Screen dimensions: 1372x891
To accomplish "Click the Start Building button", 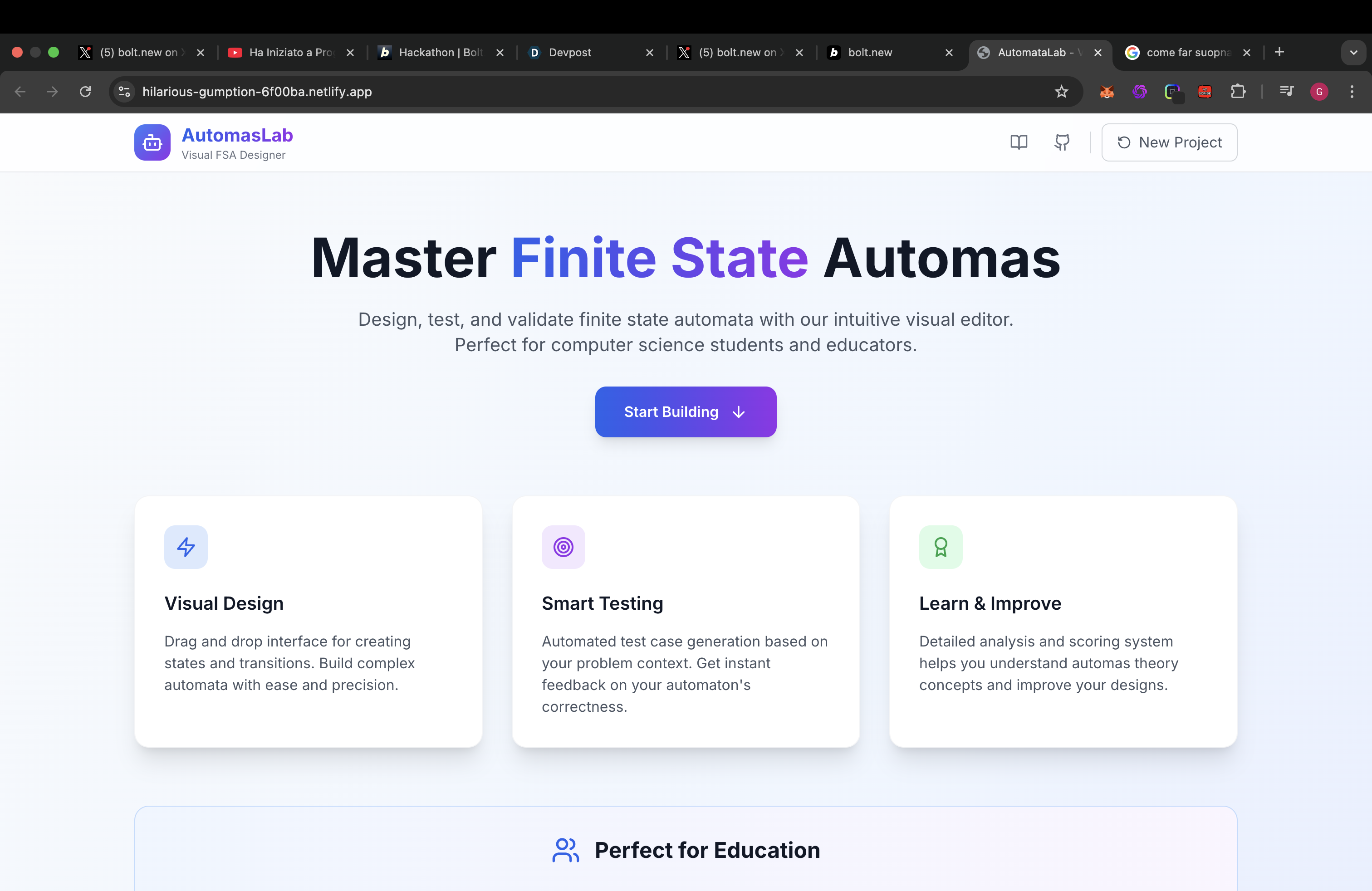I will (686, 411).
